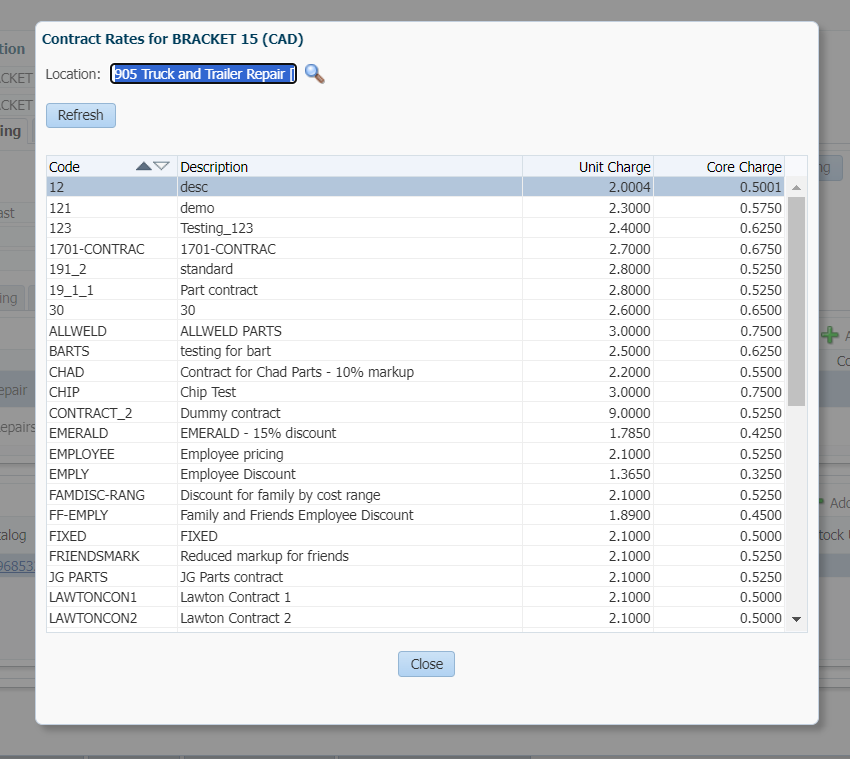This screenshot has height=759, width=850.
Task: Click scrollbar up arrow in rates table
Action: point(797,187)
